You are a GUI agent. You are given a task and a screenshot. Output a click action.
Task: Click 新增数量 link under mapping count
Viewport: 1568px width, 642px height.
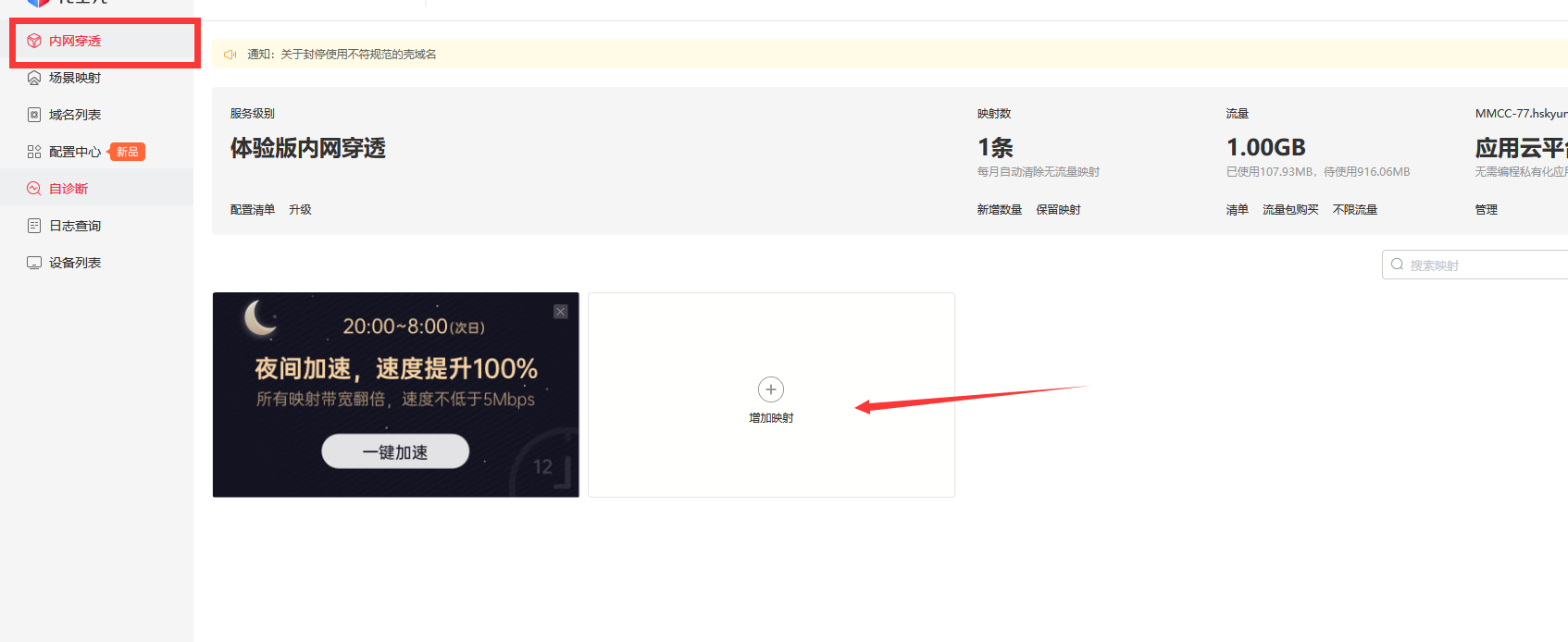click(x=1000, y=210)
